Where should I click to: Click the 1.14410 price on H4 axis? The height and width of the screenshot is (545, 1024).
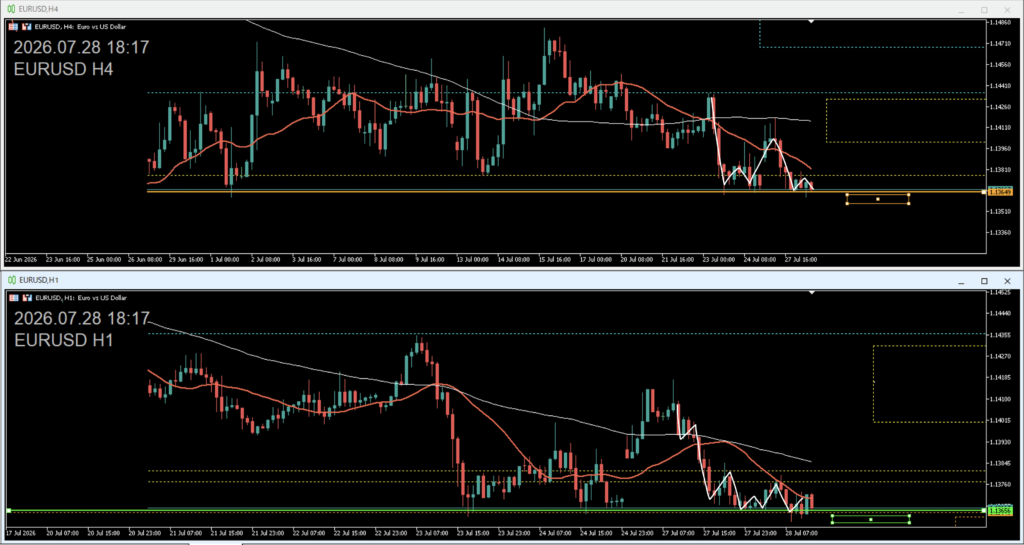pyautogui.click(x=999, y=86)
